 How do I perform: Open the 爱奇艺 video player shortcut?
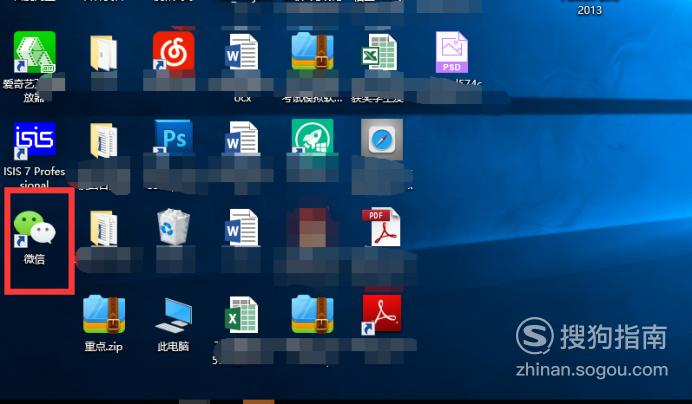tap(34, 52)
